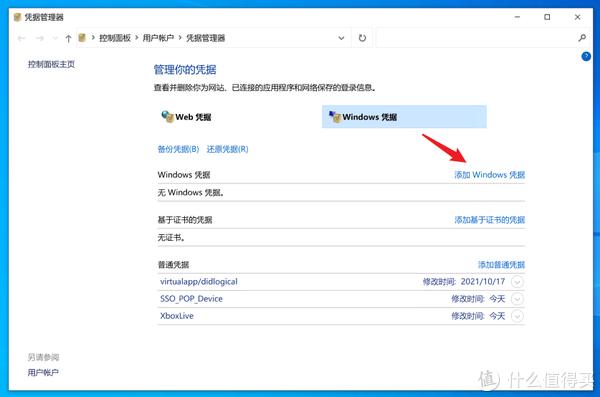Click the Windows 凭据 vault icon
600x397 pixels.
(x=335, y=117)
